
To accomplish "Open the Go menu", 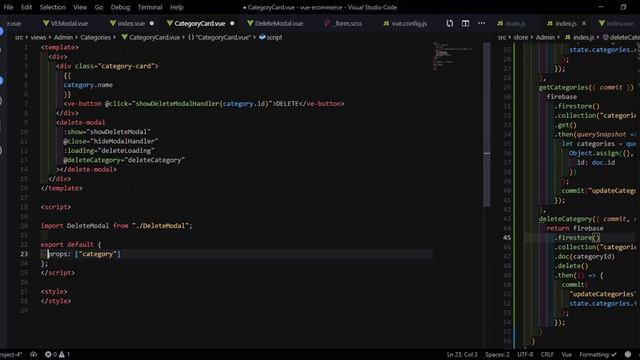I will pos(99,7).
